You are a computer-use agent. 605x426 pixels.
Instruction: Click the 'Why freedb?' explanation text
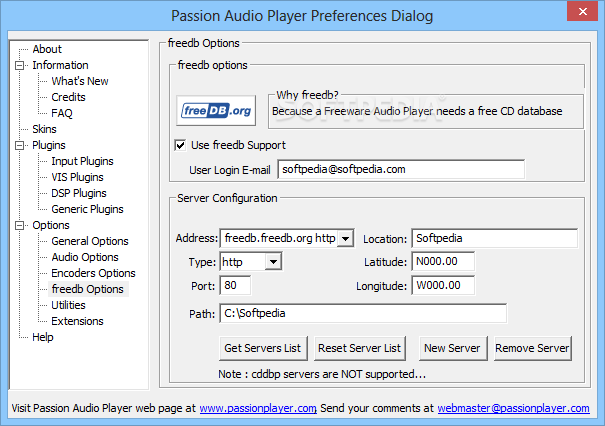click(417, 112)
